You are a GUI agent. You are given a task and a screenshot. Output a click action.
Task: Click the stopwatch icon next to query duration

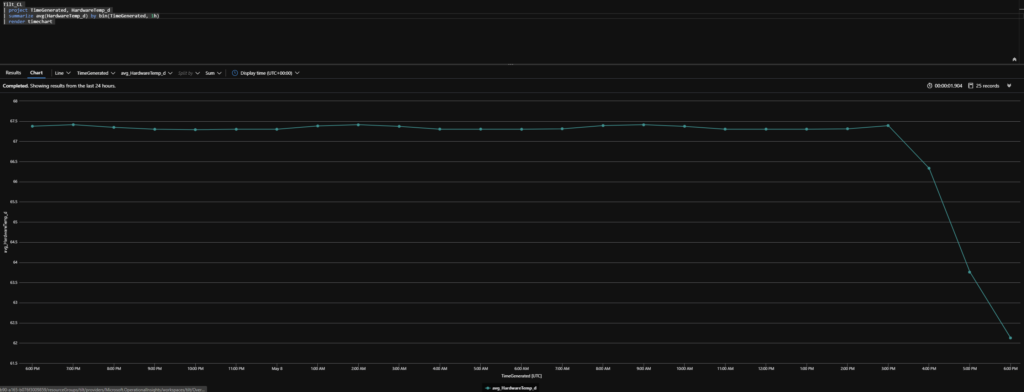(929, 86)
